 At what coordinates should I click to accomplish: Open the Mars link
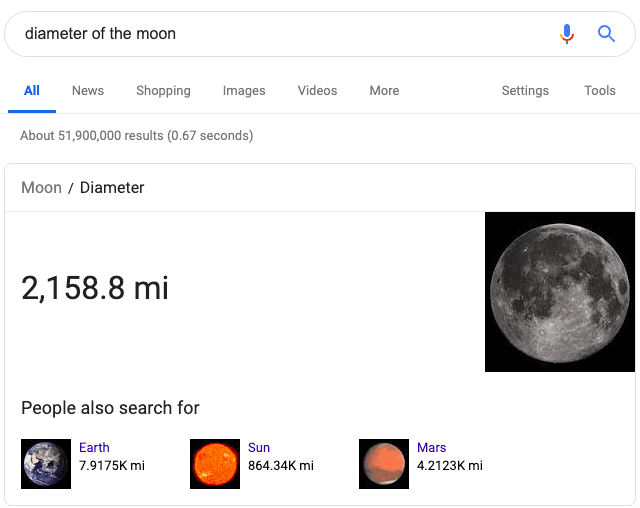tap(432, 448)
